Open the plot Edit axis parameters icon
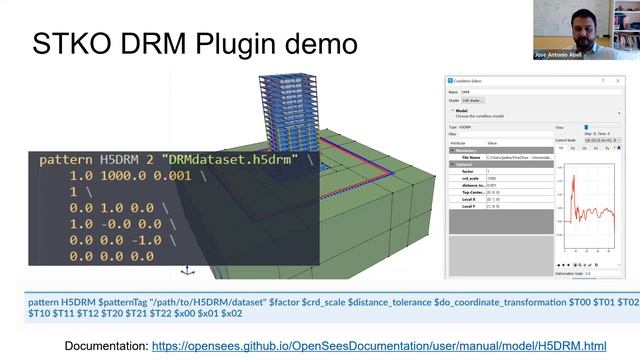This screenshot has width=640, height=360. pos(590,265)
